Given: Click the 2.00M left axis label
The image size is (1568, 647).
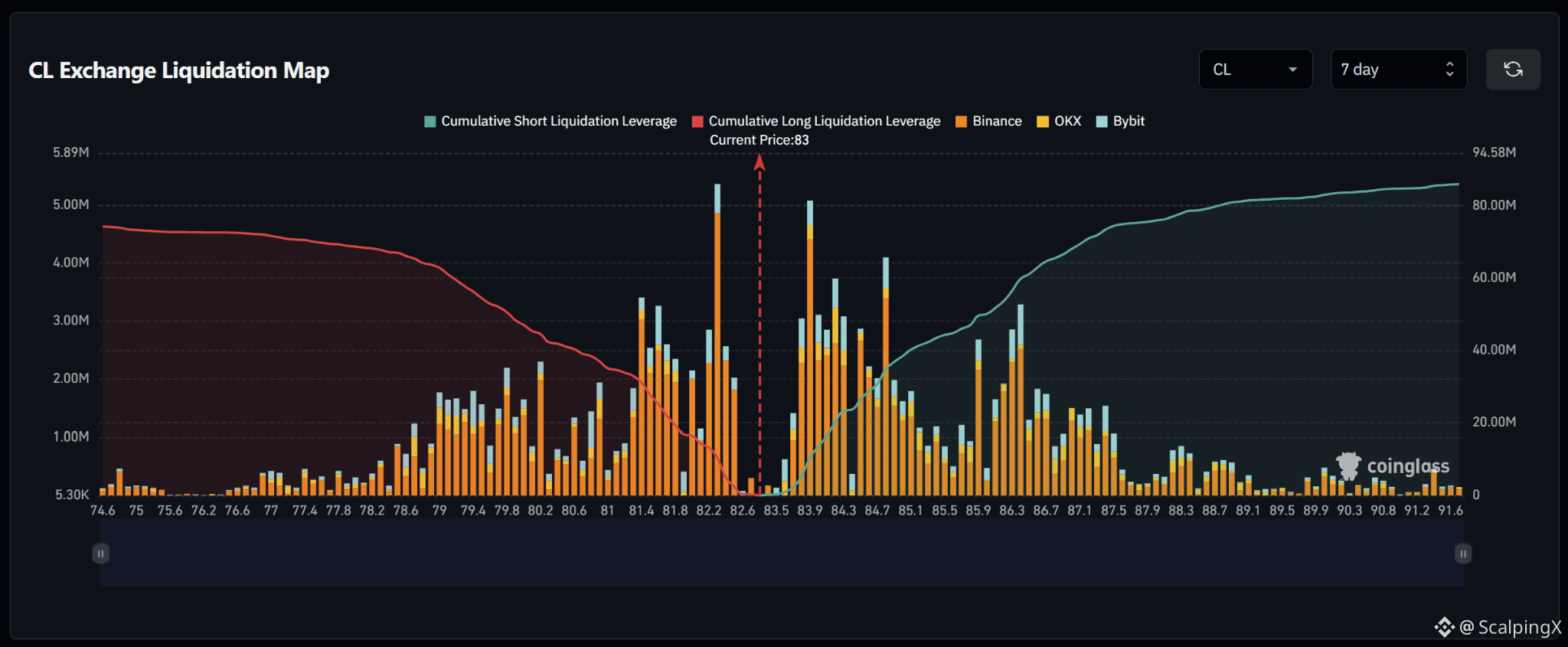Looking at the screenshot, I should point(71,378).
